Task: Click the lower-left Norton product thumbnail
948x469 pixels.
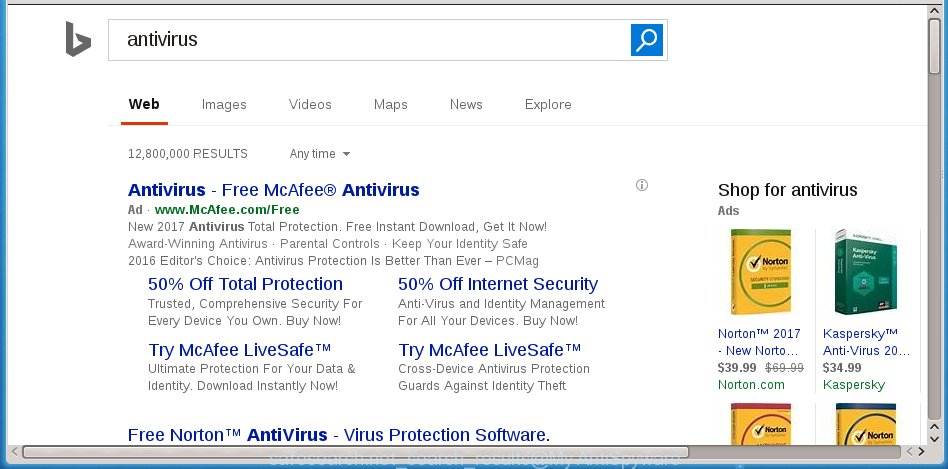Action: (x=761, y=424)
